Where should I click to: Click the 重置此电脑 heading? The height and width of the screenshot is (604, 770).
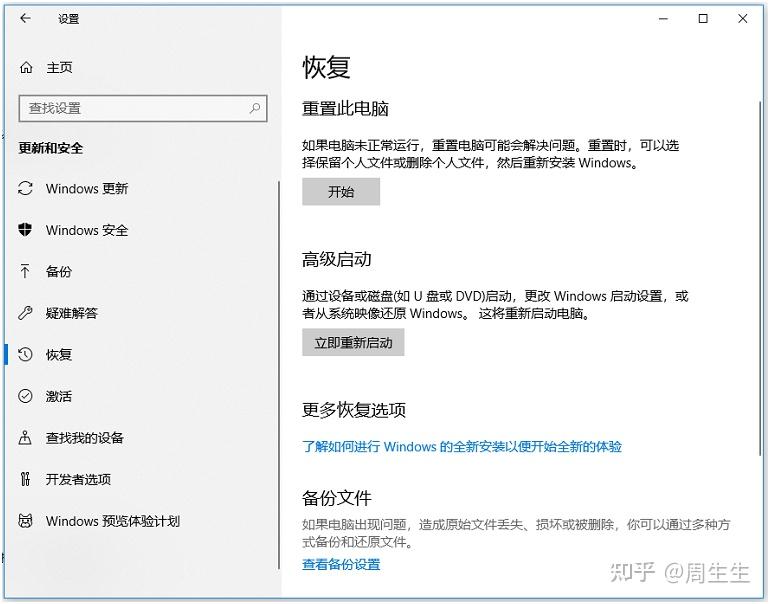click(x=345, y=109)
